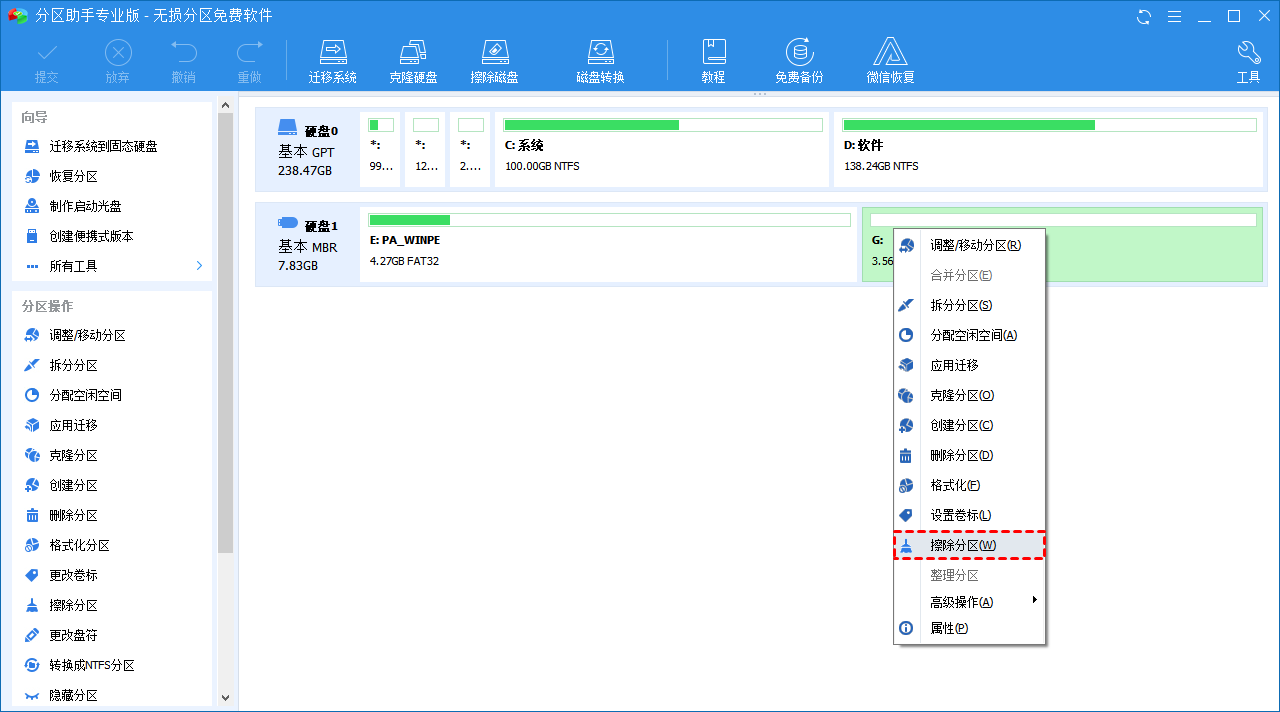Select the C: 系统 partition usage bar

[x=662, y=125]
